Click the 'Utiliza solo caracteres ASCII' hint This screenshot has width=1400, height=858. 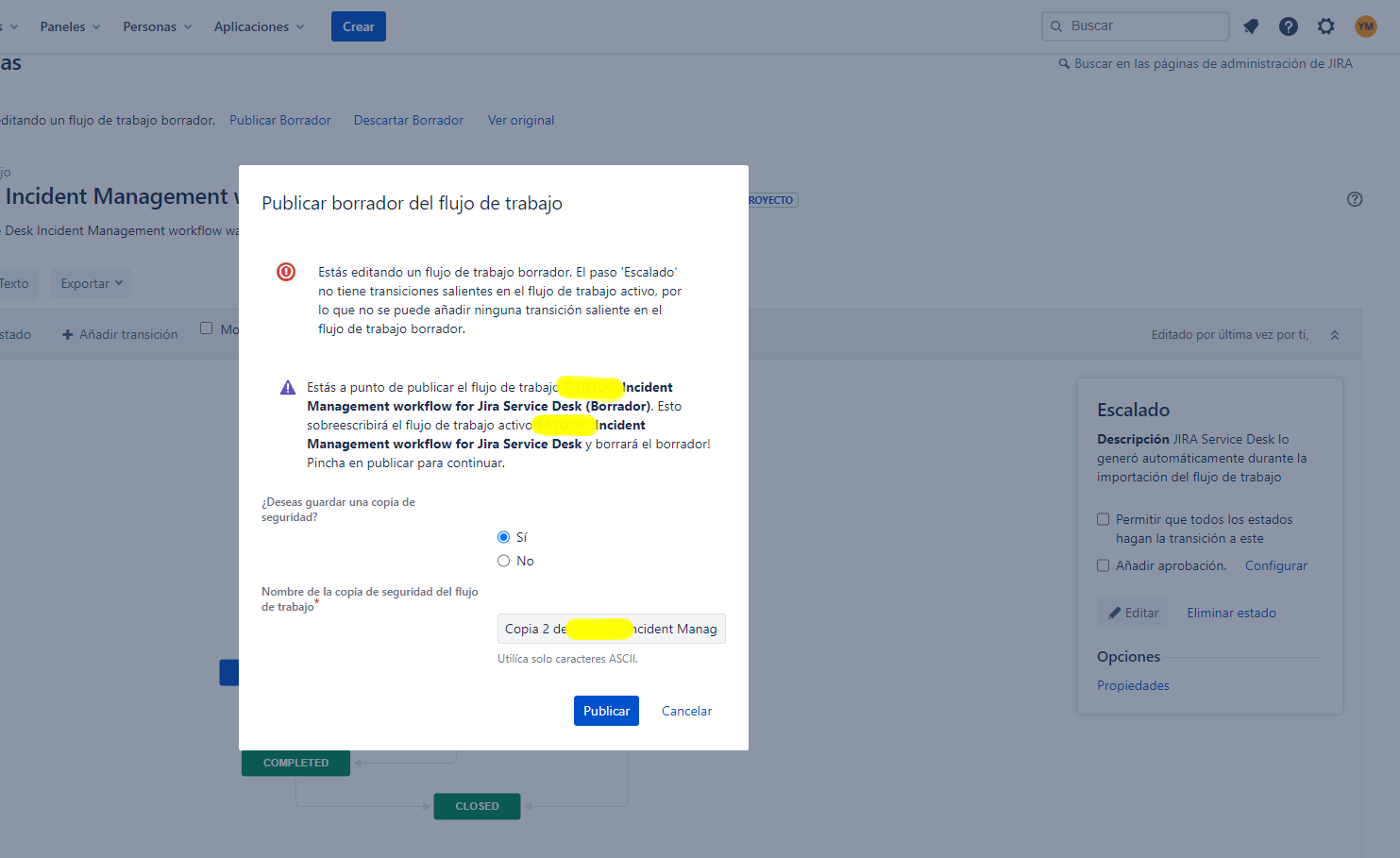point(567,659)
